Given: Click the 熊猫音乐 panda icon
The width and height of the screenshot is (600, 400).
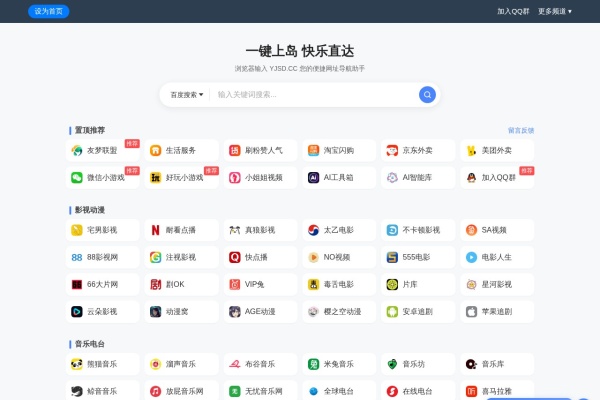Looking at the screenshot, I should (77, 364).
